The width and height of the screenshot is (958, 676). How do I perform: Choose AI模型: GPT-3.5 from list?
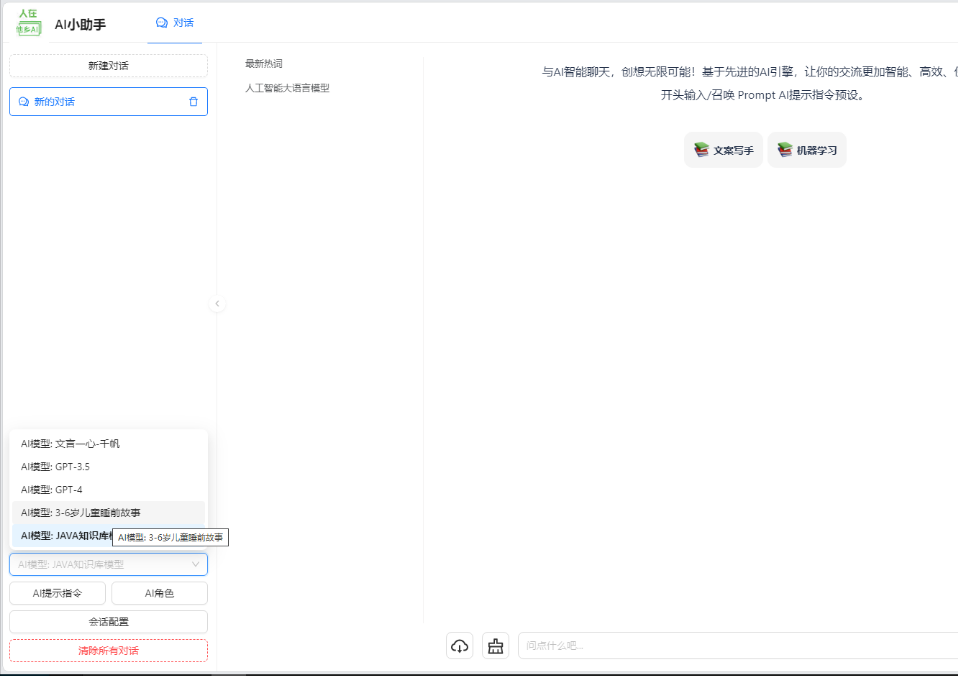tap(55, 466)
